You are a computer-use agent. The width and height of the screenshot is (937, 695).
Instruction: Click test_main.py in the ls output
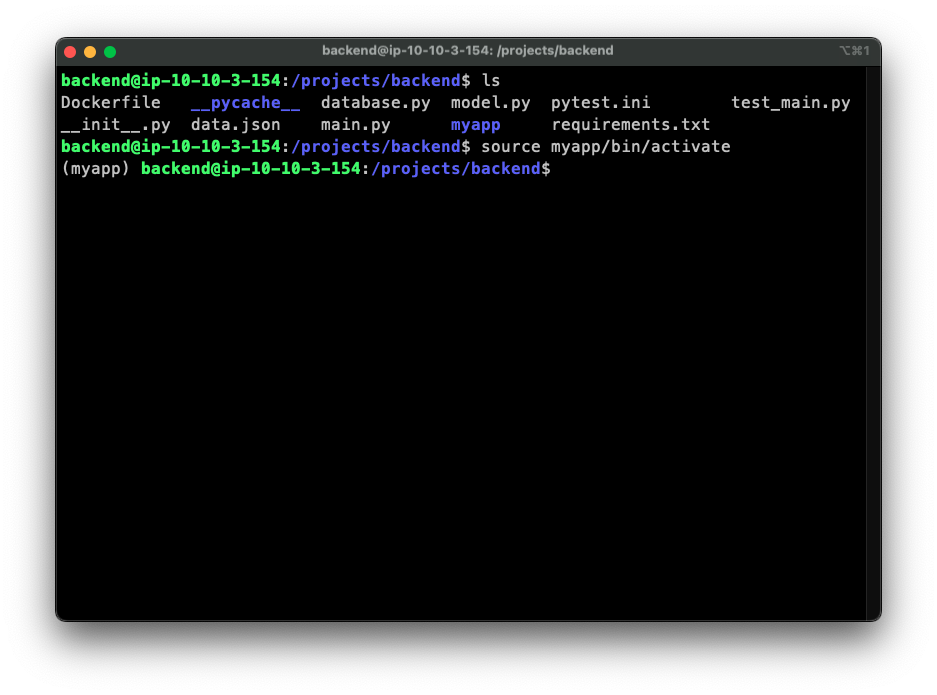(x=790, y=103)
